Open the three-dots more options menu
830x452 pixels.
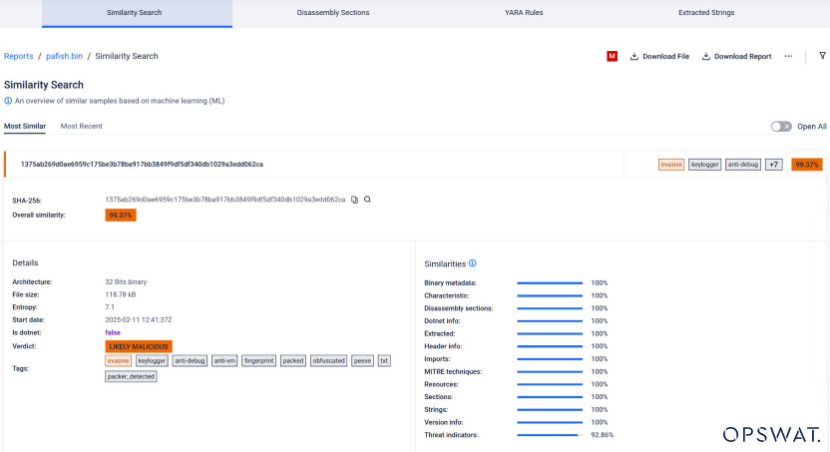[x=788, y=56]
